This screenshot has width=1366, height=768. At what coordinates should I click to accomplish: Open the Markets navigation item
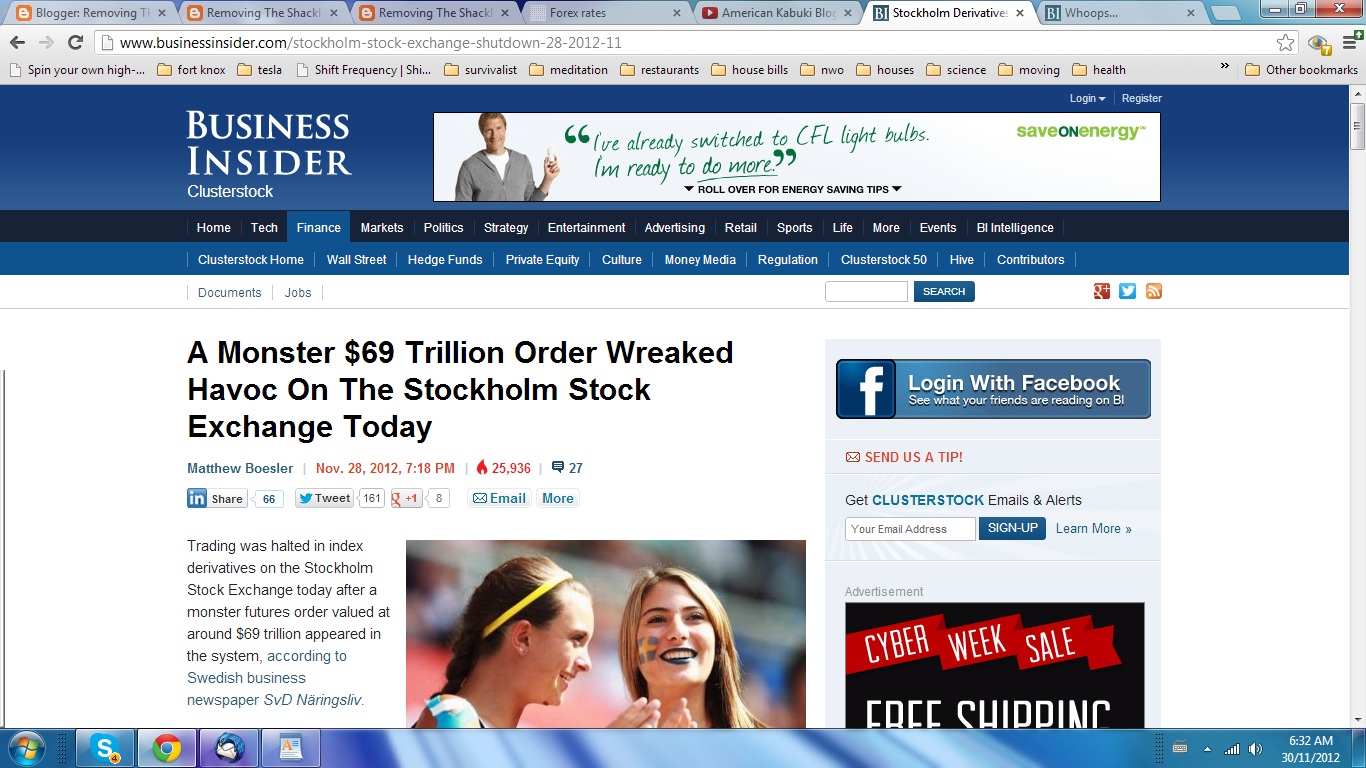382,227
